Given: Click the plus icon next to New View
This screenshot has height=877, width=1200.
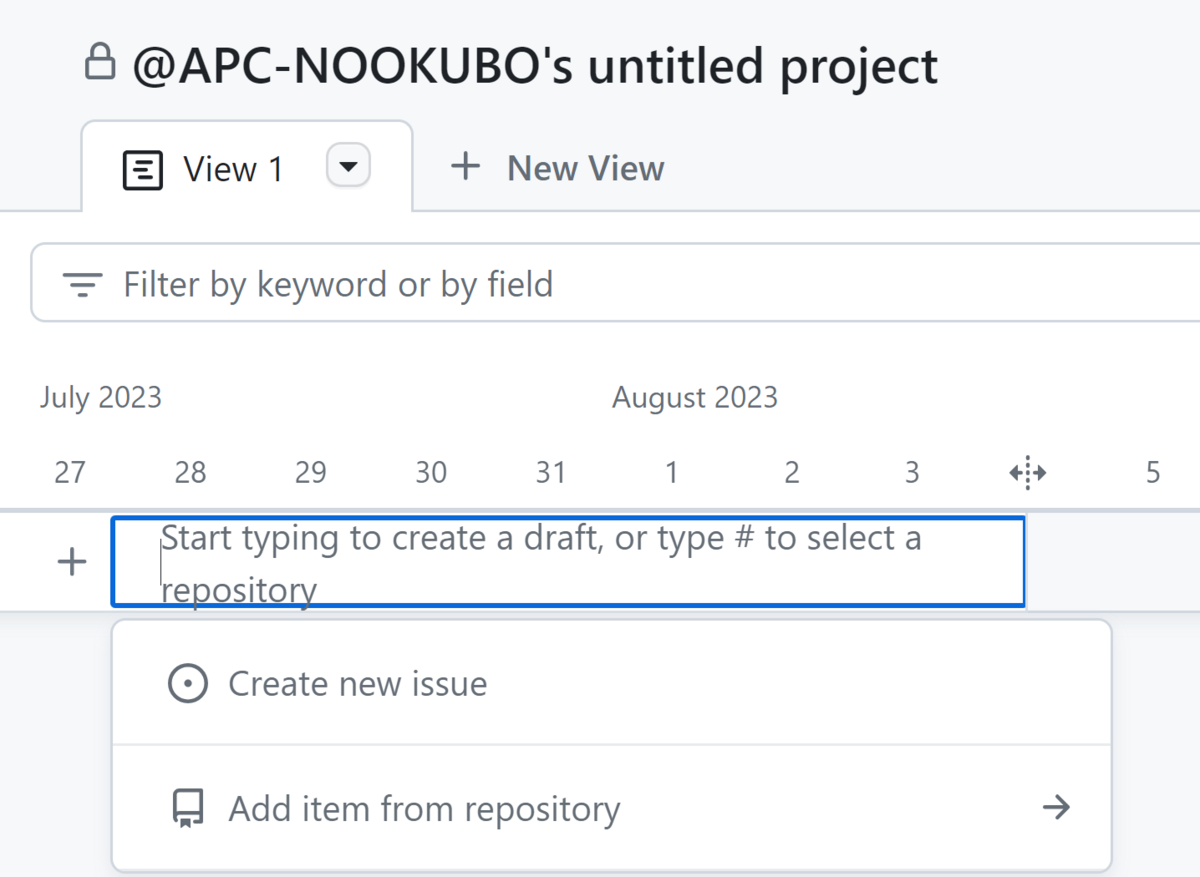Looking at the screenshot, I should click(465, 166).
